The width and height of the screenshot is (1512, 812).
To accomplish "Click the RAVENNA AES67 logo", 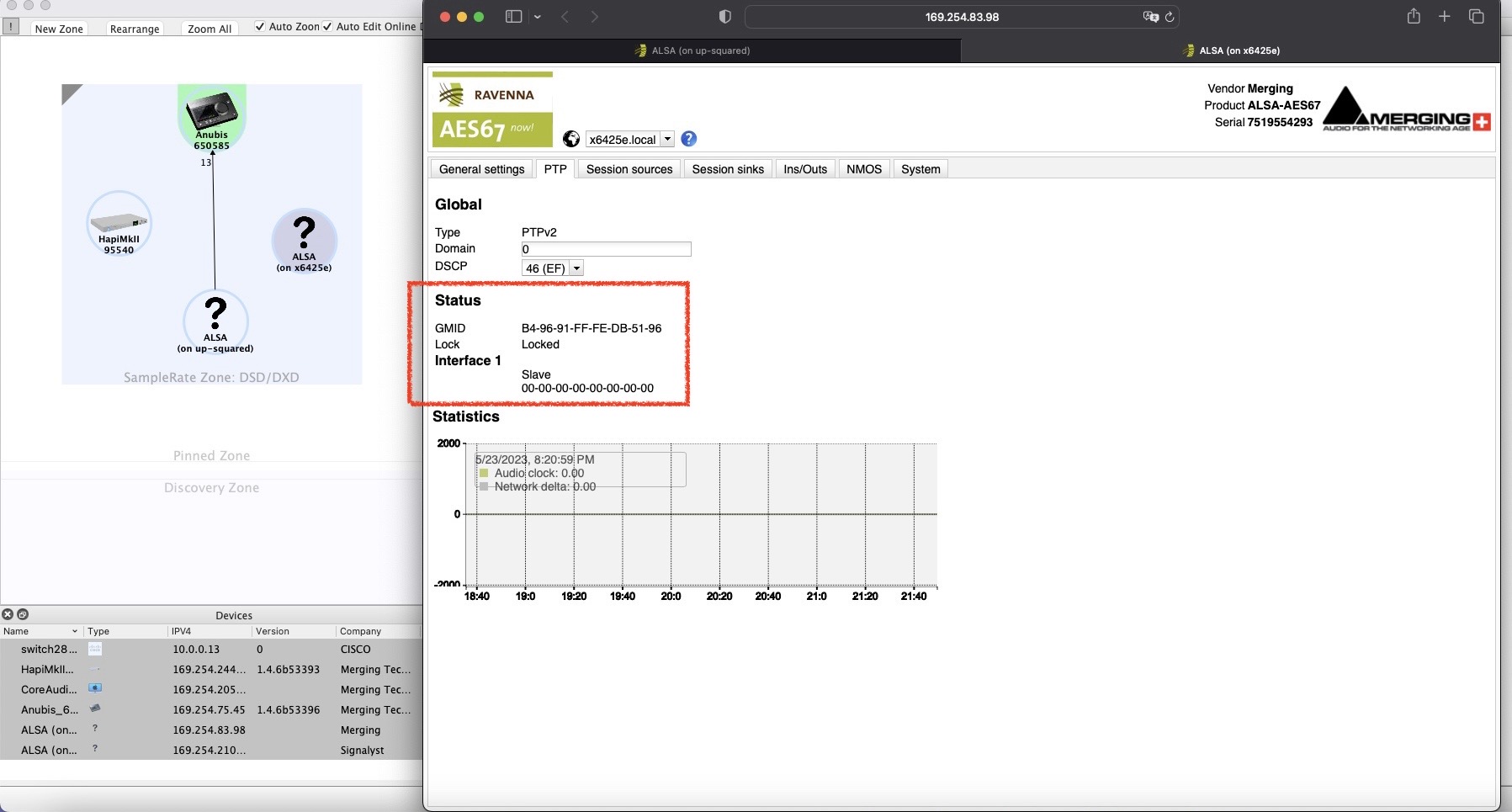I will tap(492, 110).
